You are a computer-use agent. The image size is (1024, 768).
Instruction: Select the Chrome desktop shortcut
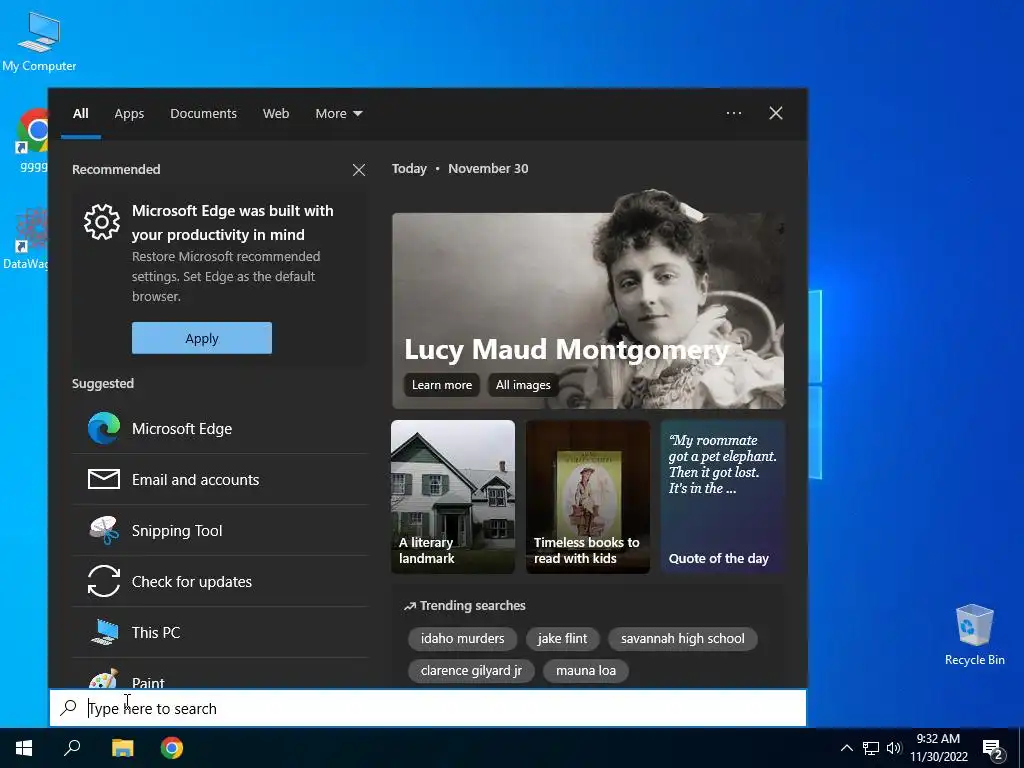(x=31, y=140)
